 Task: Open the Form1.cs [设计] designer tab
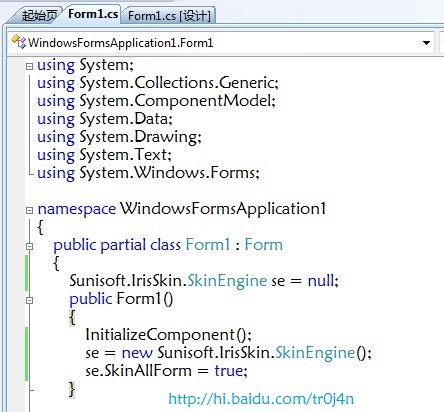pyautogui.click(x=169, y=16)
